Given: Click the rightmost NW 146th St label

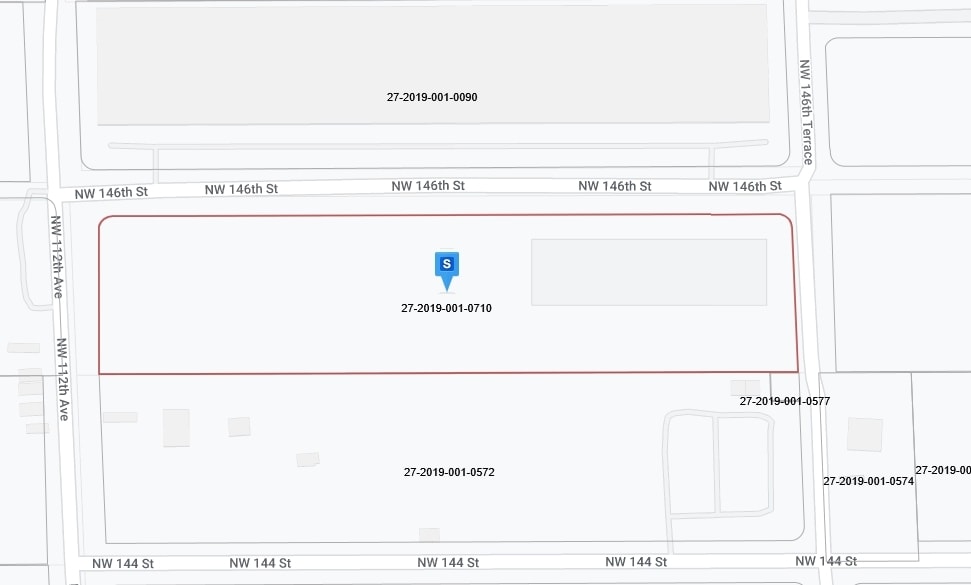Looking at the screenshot, I should click(745, 187).
